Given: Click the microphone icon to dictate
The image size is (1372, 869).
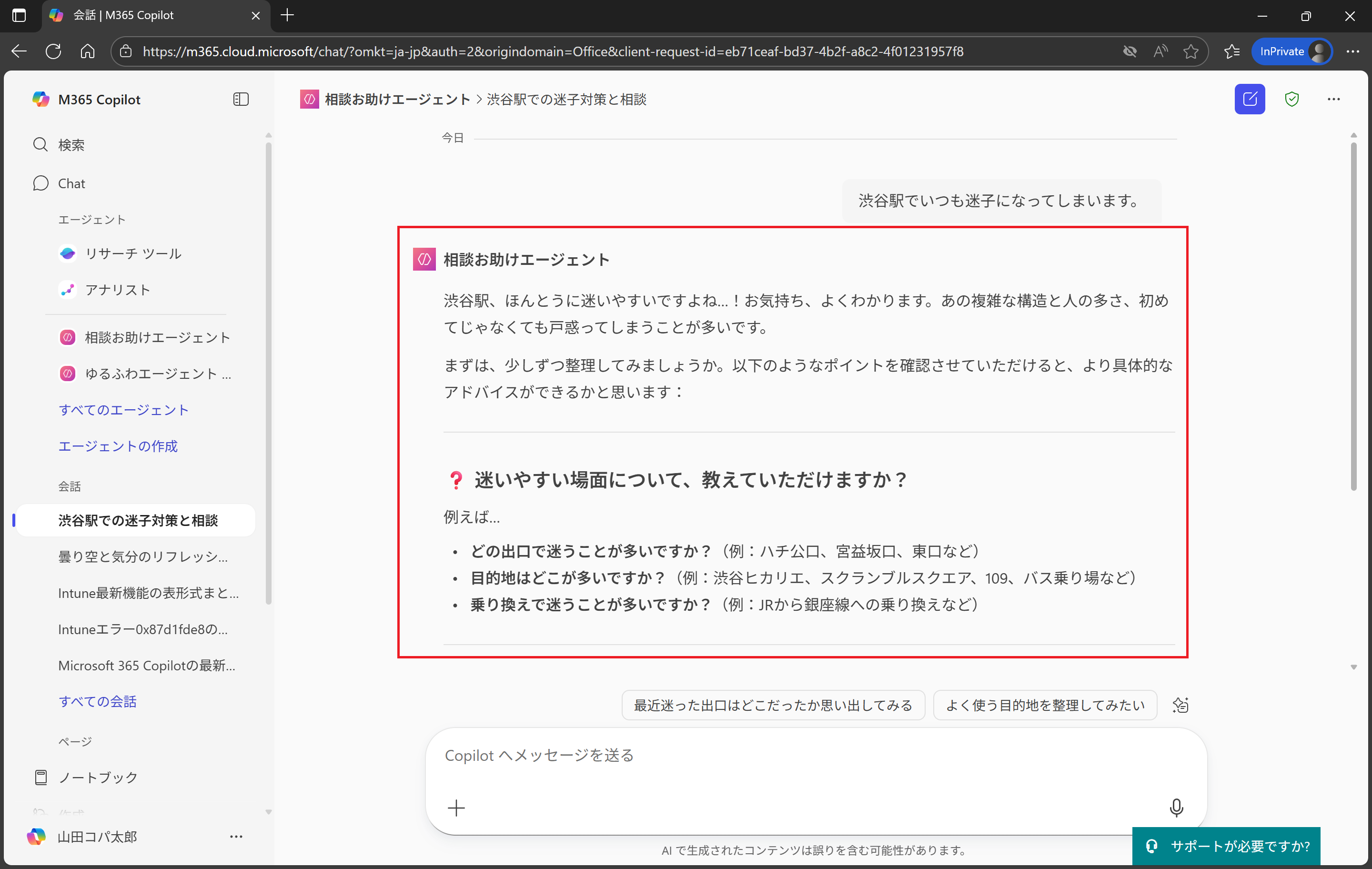Looking at the screenshot, I should [x=1176, y=808].
